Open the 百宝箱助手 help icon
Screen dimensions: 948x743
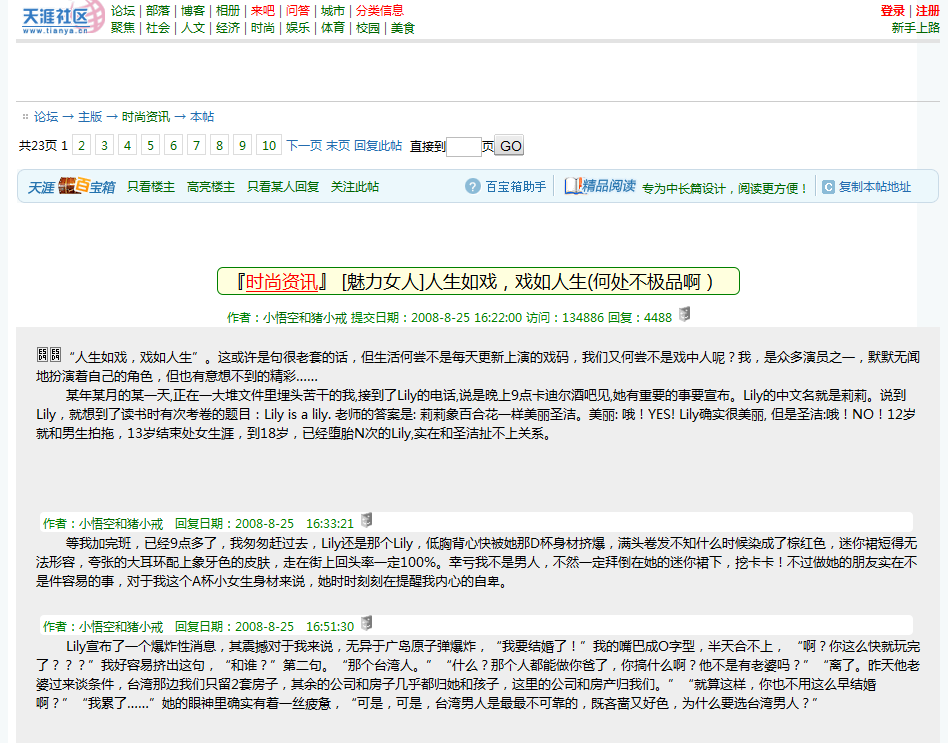pyautogui.click(x=473, y=186)
